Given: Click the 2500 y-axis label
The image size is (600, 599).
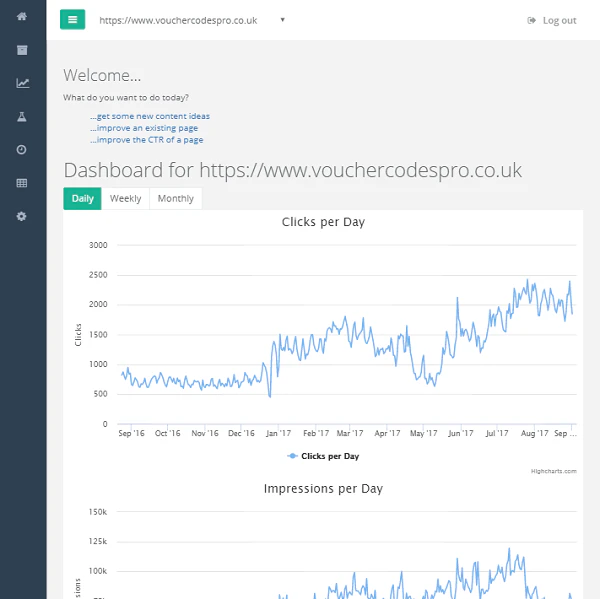Looking at the screenshot, I should 98,275.
